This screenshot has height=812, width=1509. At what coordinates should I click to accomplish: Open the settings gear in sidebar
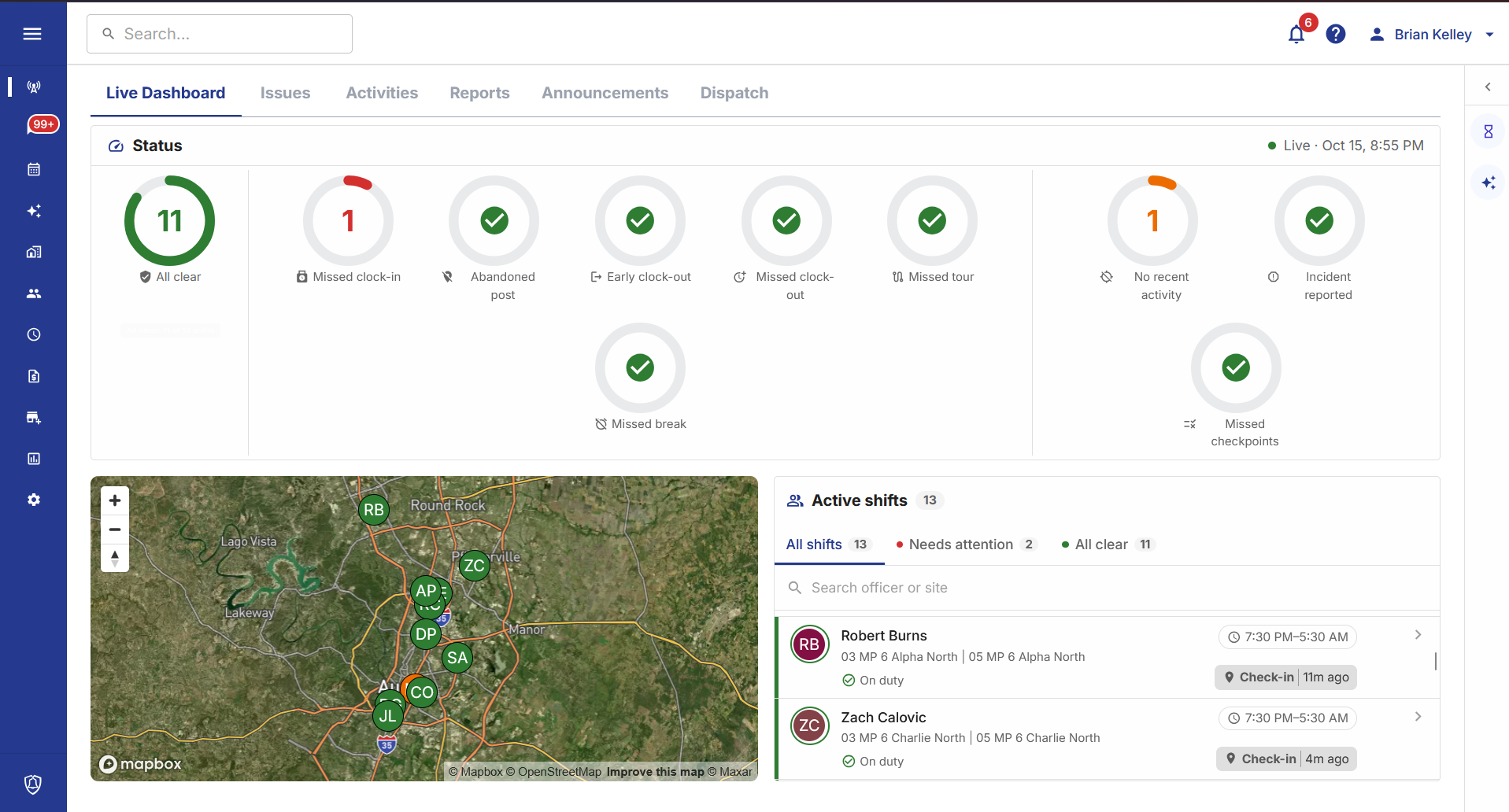34,500
